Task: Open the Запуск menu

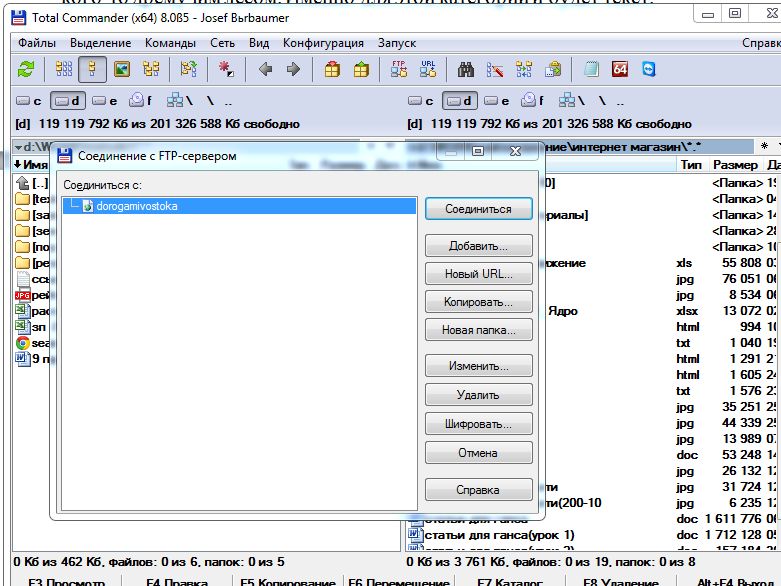Action: 397,43
